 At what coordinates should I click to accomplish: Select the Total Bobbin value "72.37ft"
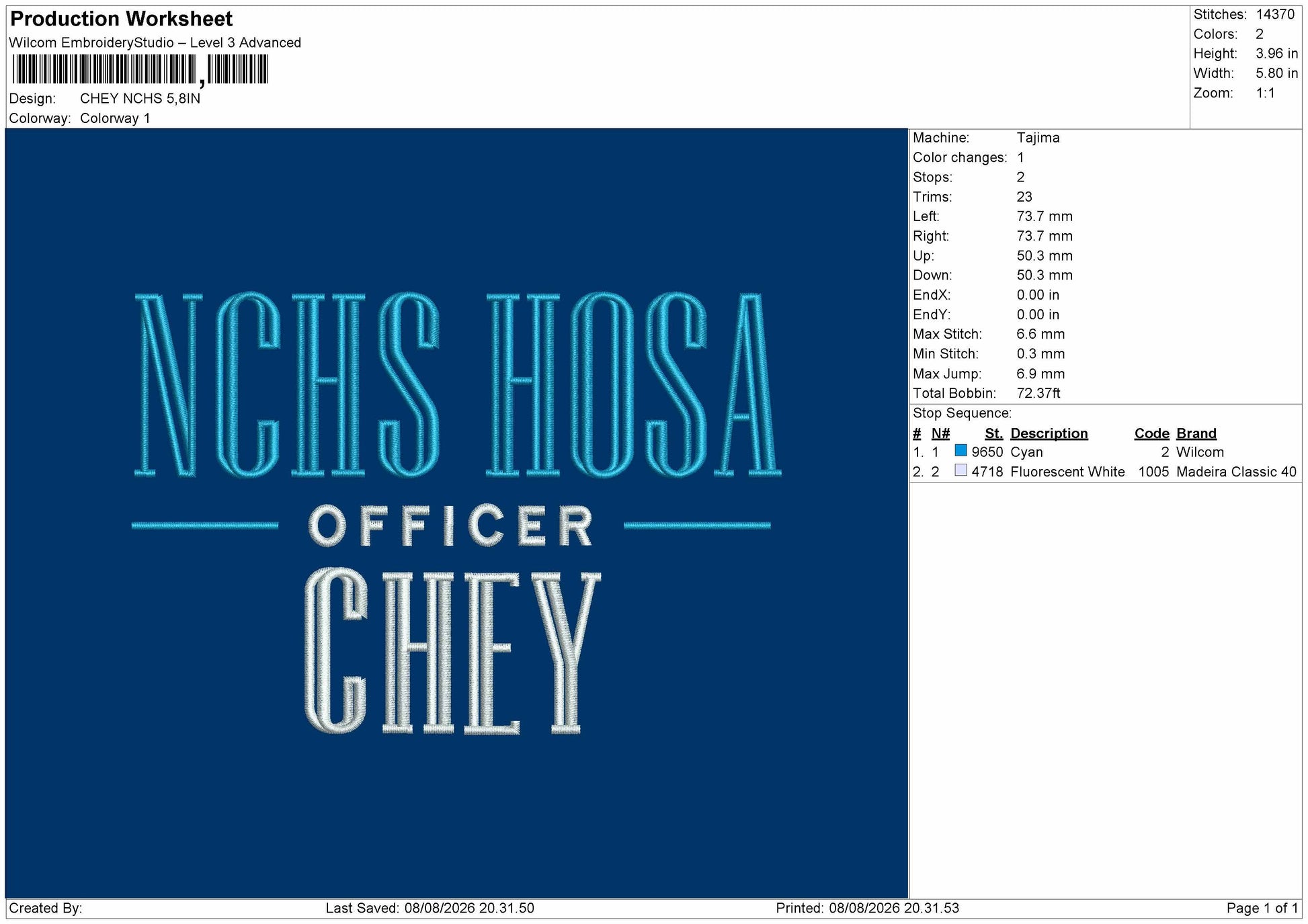point(1038,393)
